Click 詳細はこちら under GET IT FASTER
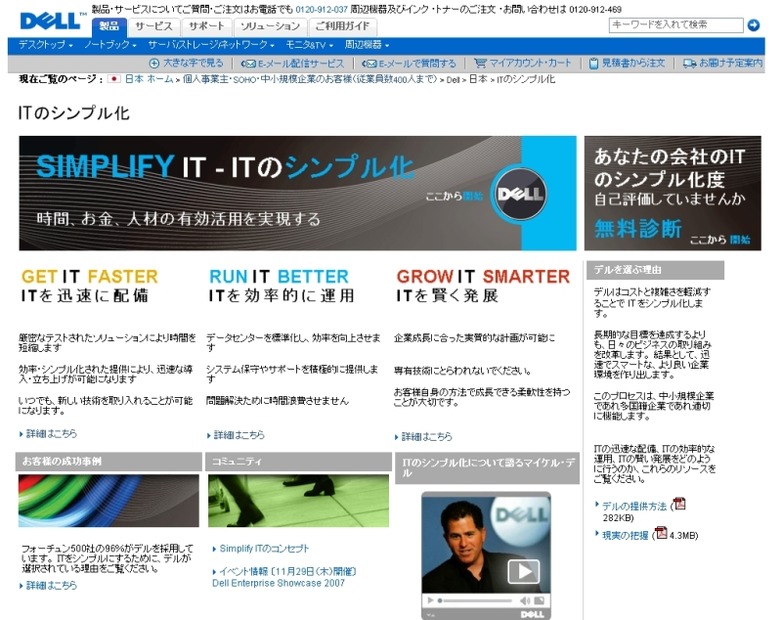 [51, 434]
